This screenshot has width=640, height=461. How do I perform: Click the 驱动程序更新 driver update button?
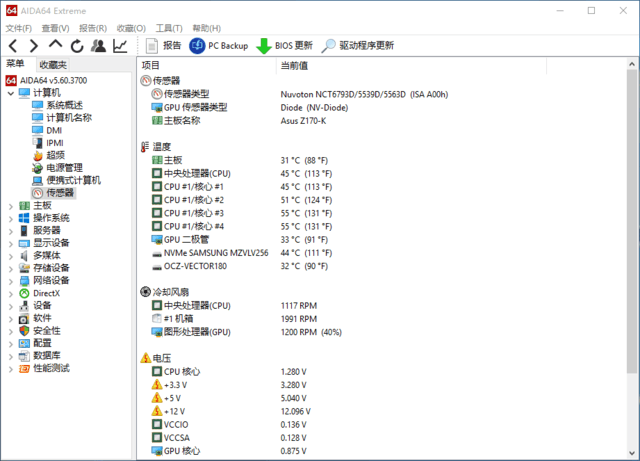(358, 45)
